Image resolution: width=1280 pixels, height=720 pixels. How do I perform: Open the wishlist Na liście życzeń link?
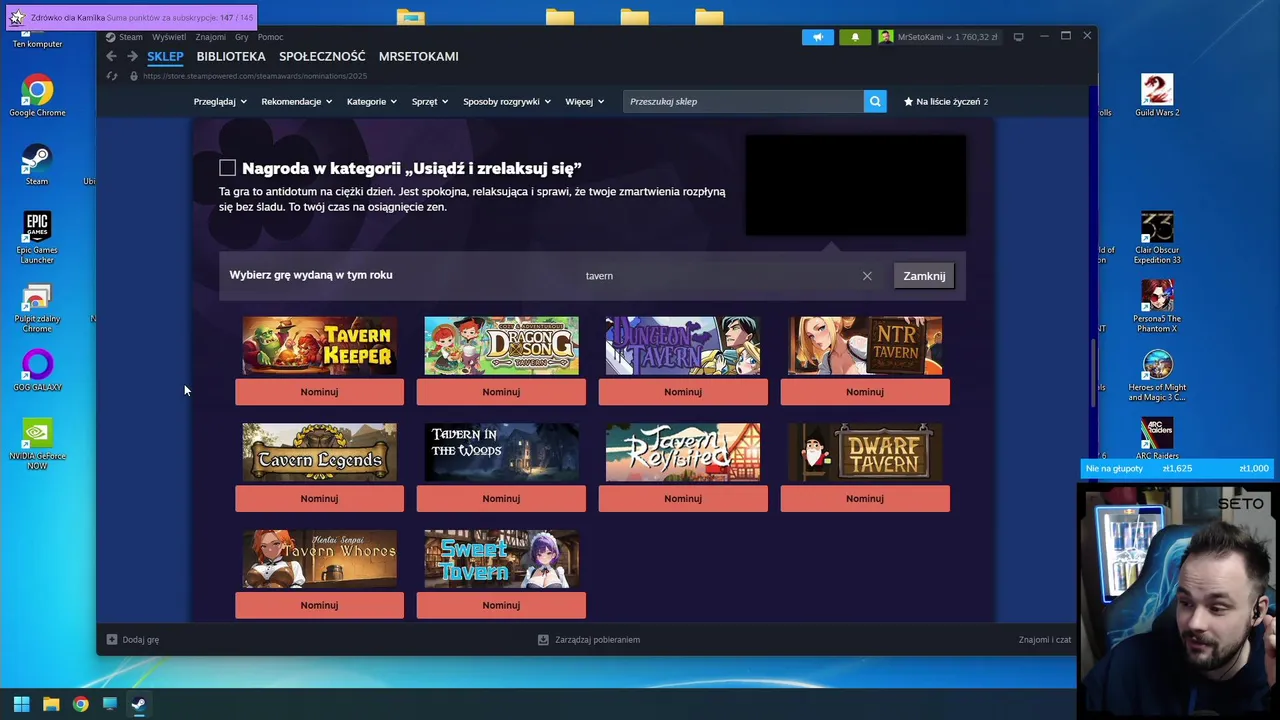946,101
